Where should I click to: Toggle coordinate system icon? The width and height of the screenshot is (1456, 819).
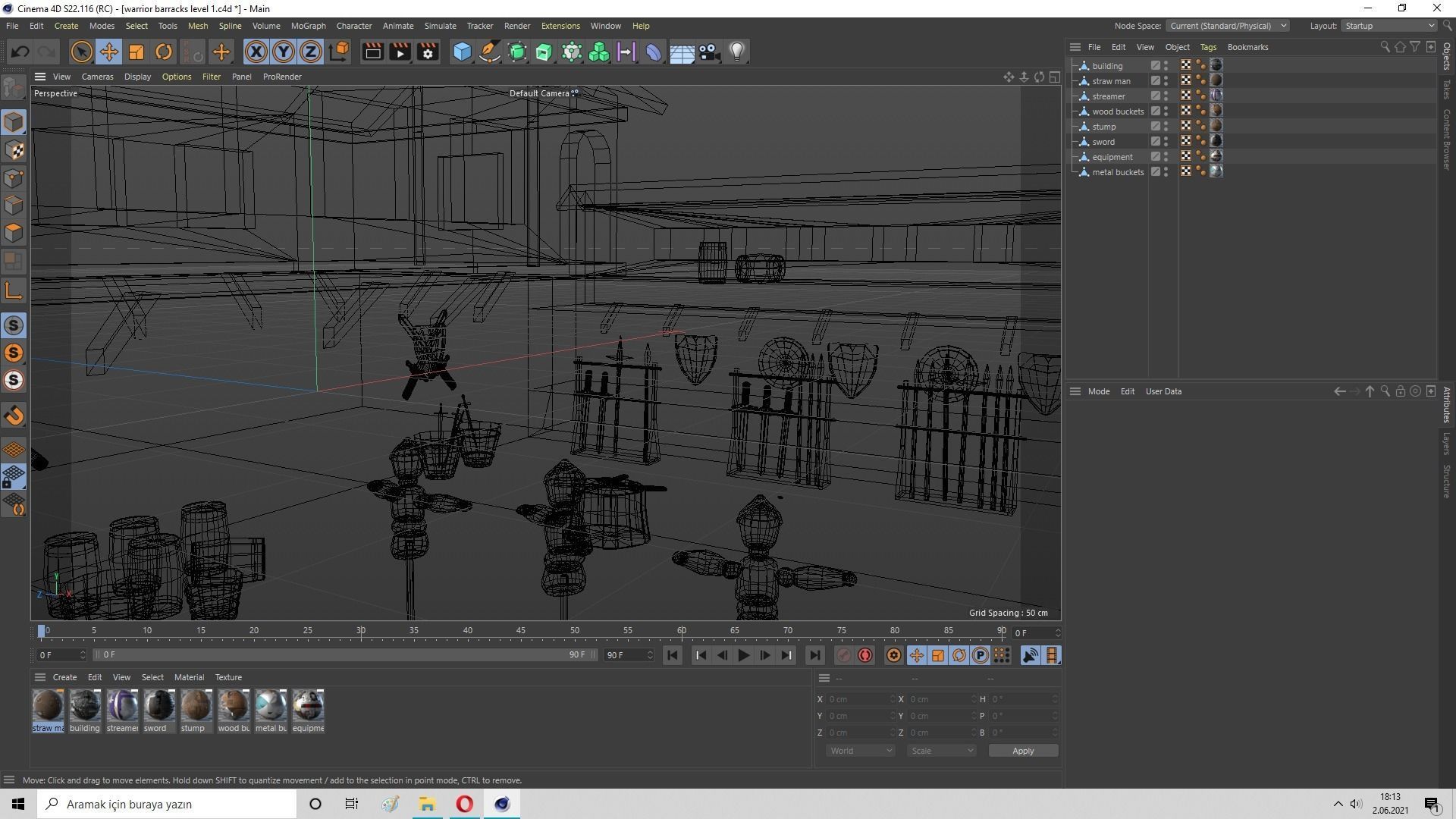[340, 52]
